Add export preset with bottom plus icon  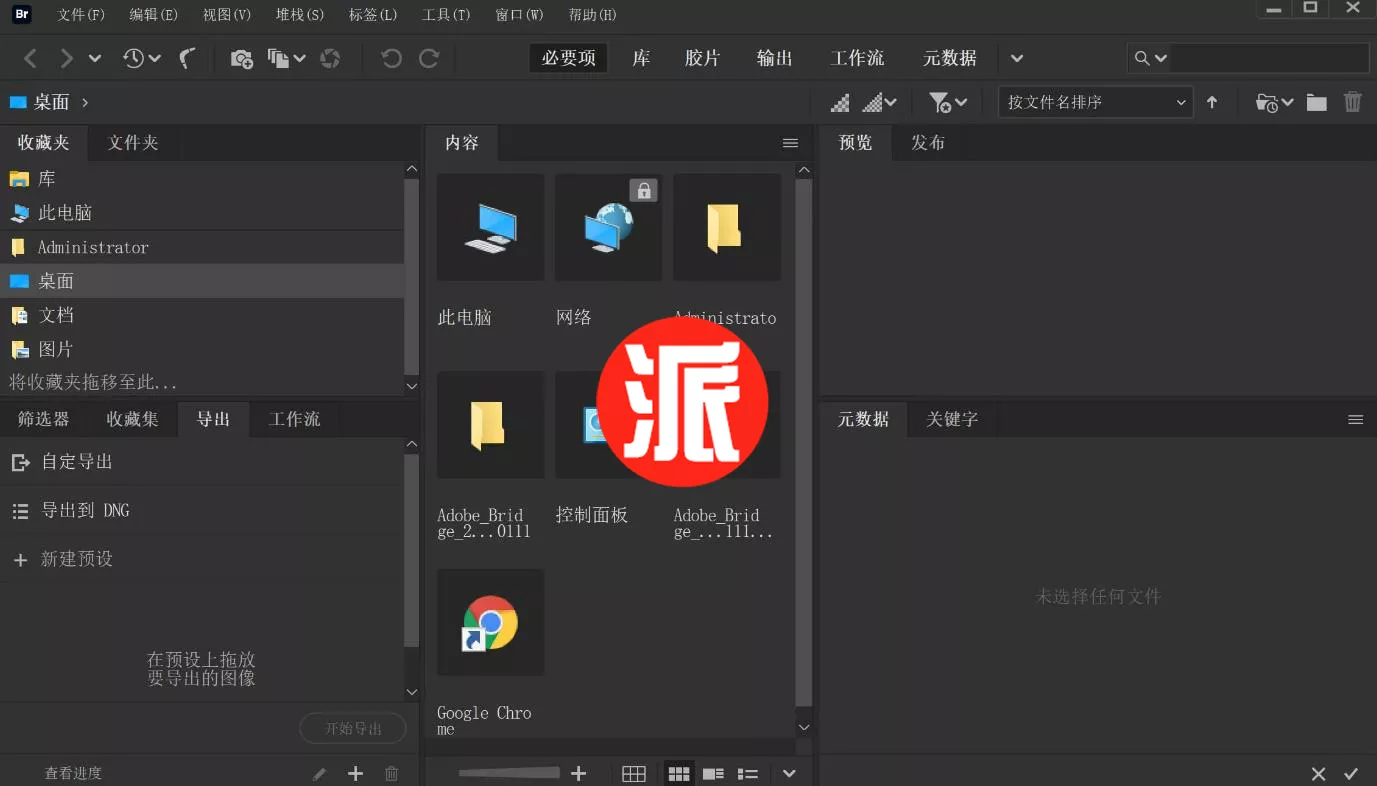click(x=355, y=773)
